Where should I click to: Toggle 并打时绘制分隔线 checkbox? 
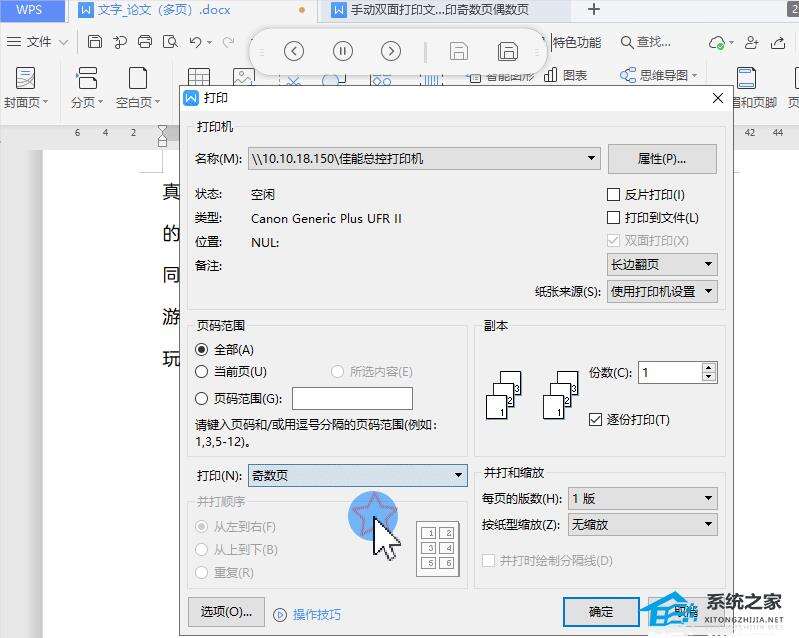point(488,561)
